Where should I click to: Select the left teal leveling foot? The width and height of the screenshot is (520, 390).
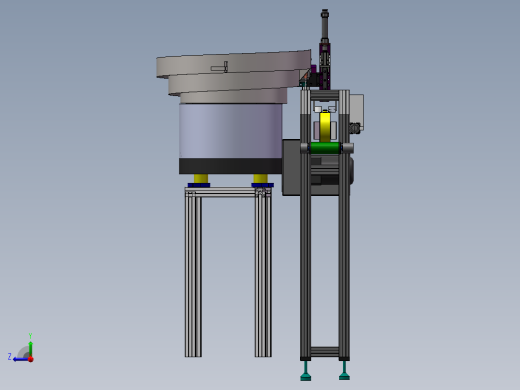pyautogui.click(x=306, y=371)
